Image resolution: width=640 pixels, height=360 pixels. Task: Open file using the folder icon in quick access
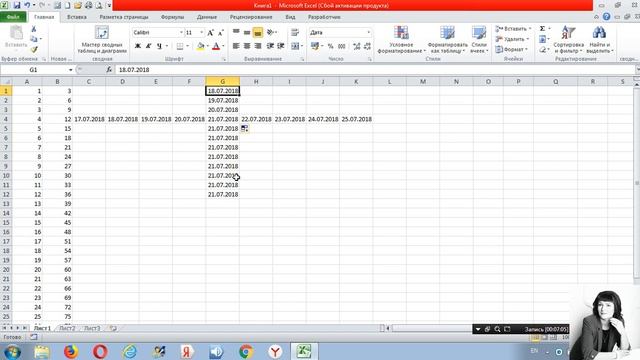pyautogui.click(x=78, y=5)
